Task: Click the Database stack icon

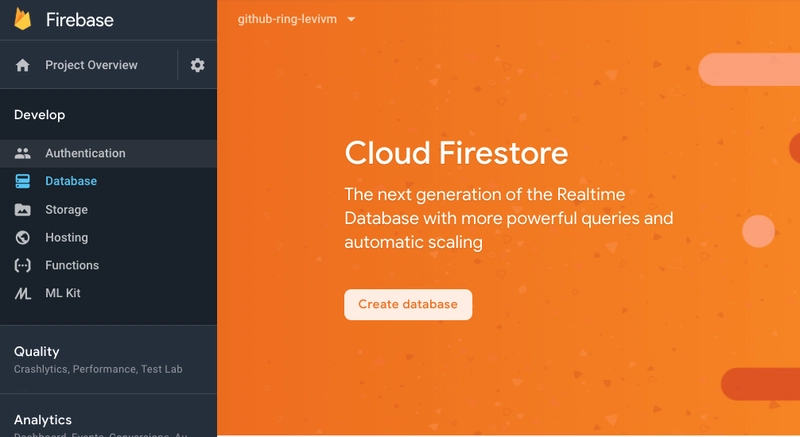Action: [x=22, y=181]
